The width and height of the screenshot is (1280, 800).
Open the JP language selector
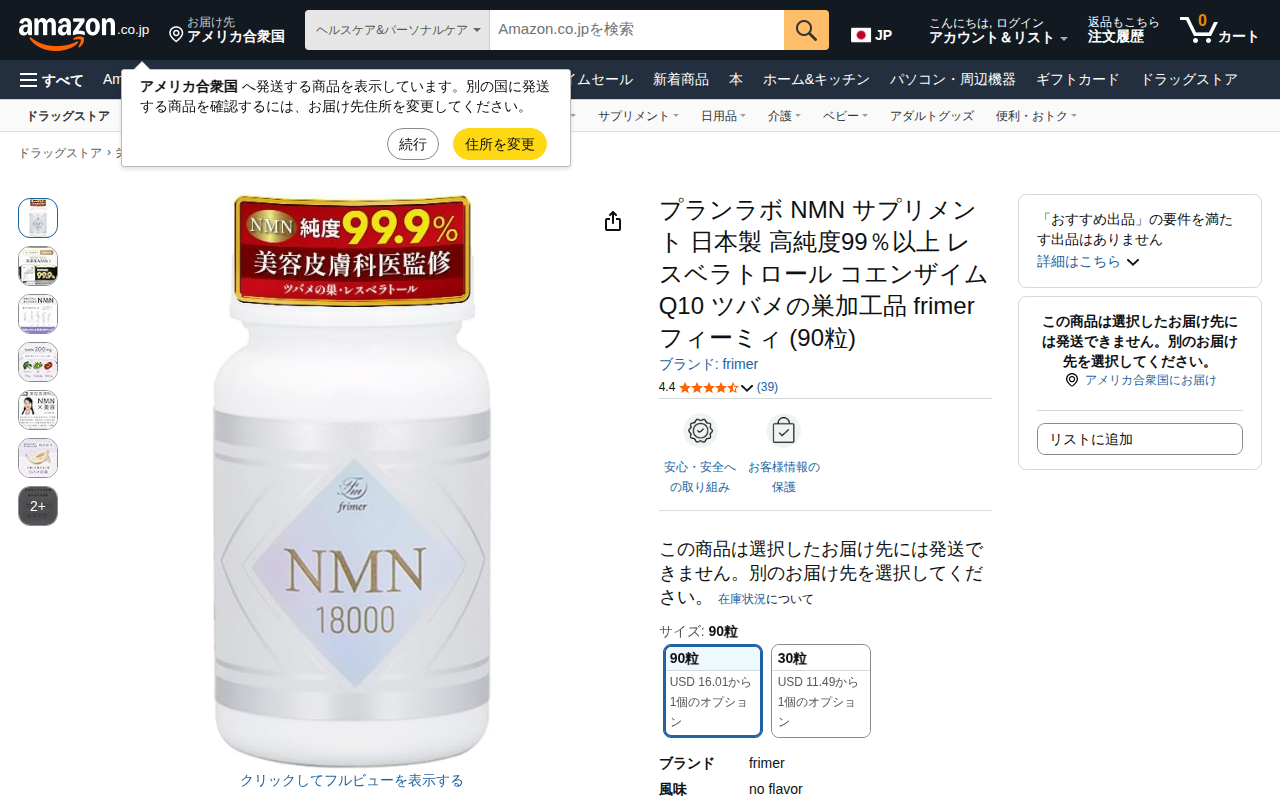coord(871,35)
